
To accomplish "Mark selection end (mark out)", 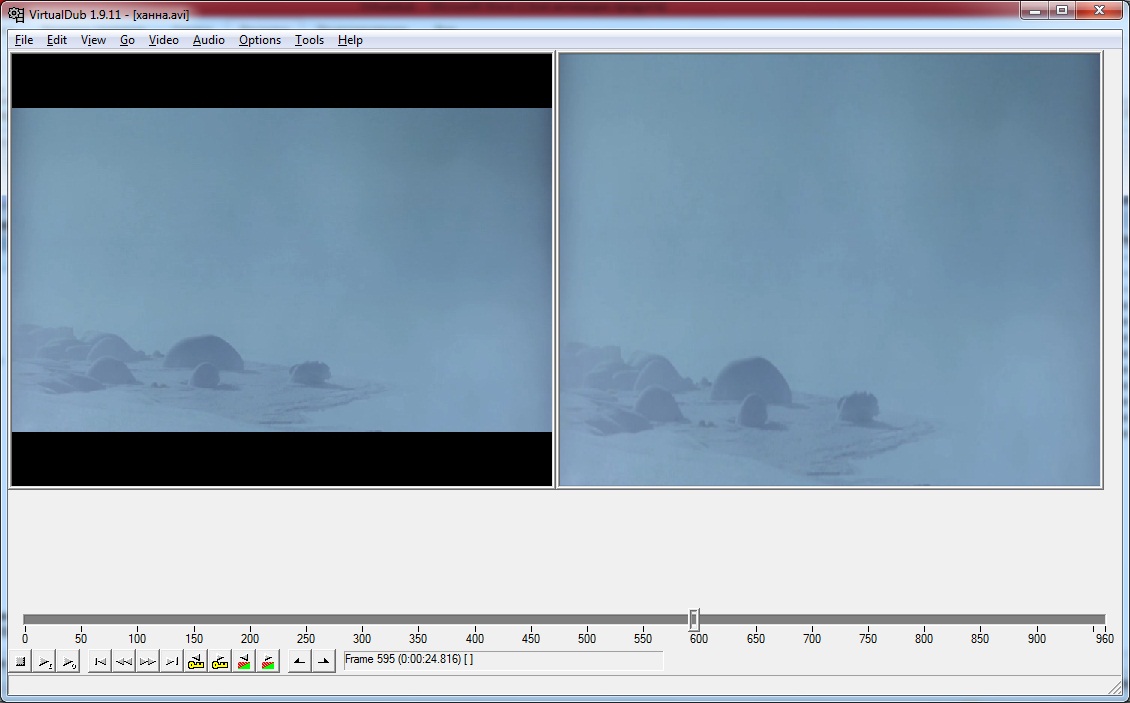I will (x=324, y=661).
